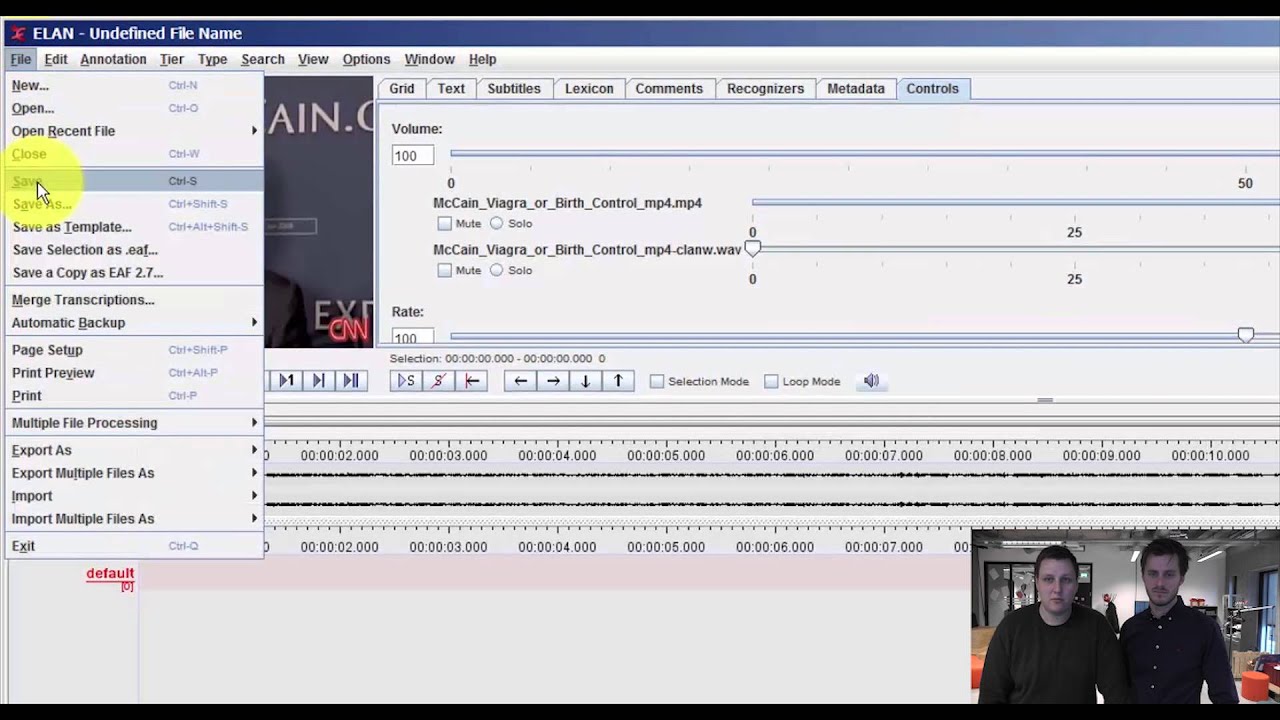Click the McCain mp4 track volume slider
The image size is (1280, 720).
[x=1015, y=203]
